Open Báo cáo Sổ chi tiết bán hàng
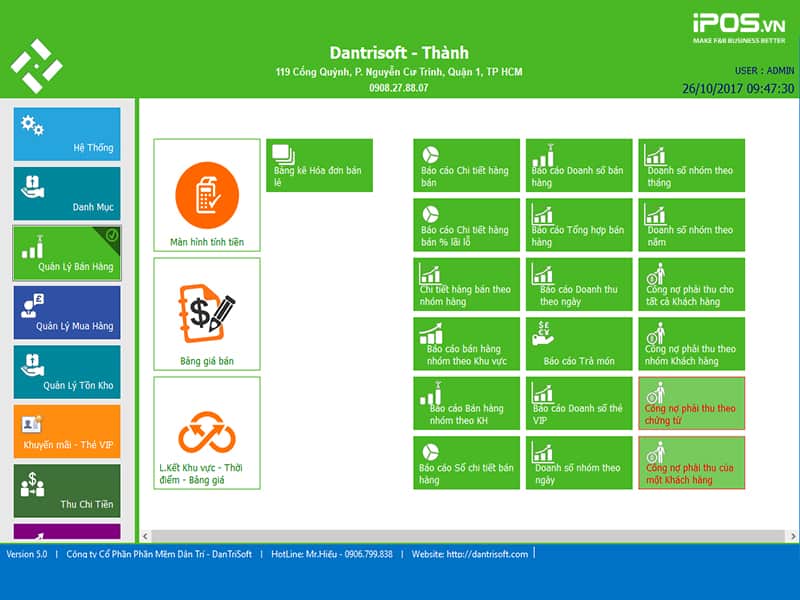 (x=466, y=462)
